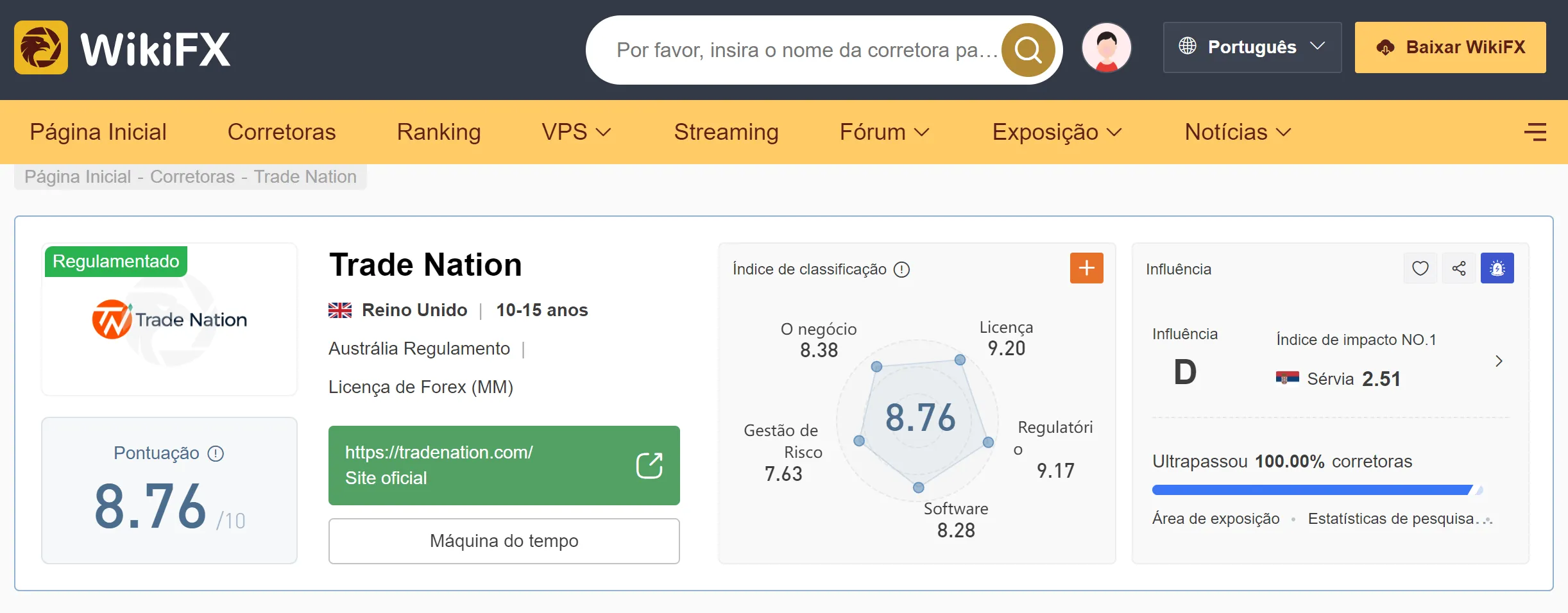This screenshot has height=613, width=1568.
Task: Click info icon next to Pontuação
Action: click(216, 454)
